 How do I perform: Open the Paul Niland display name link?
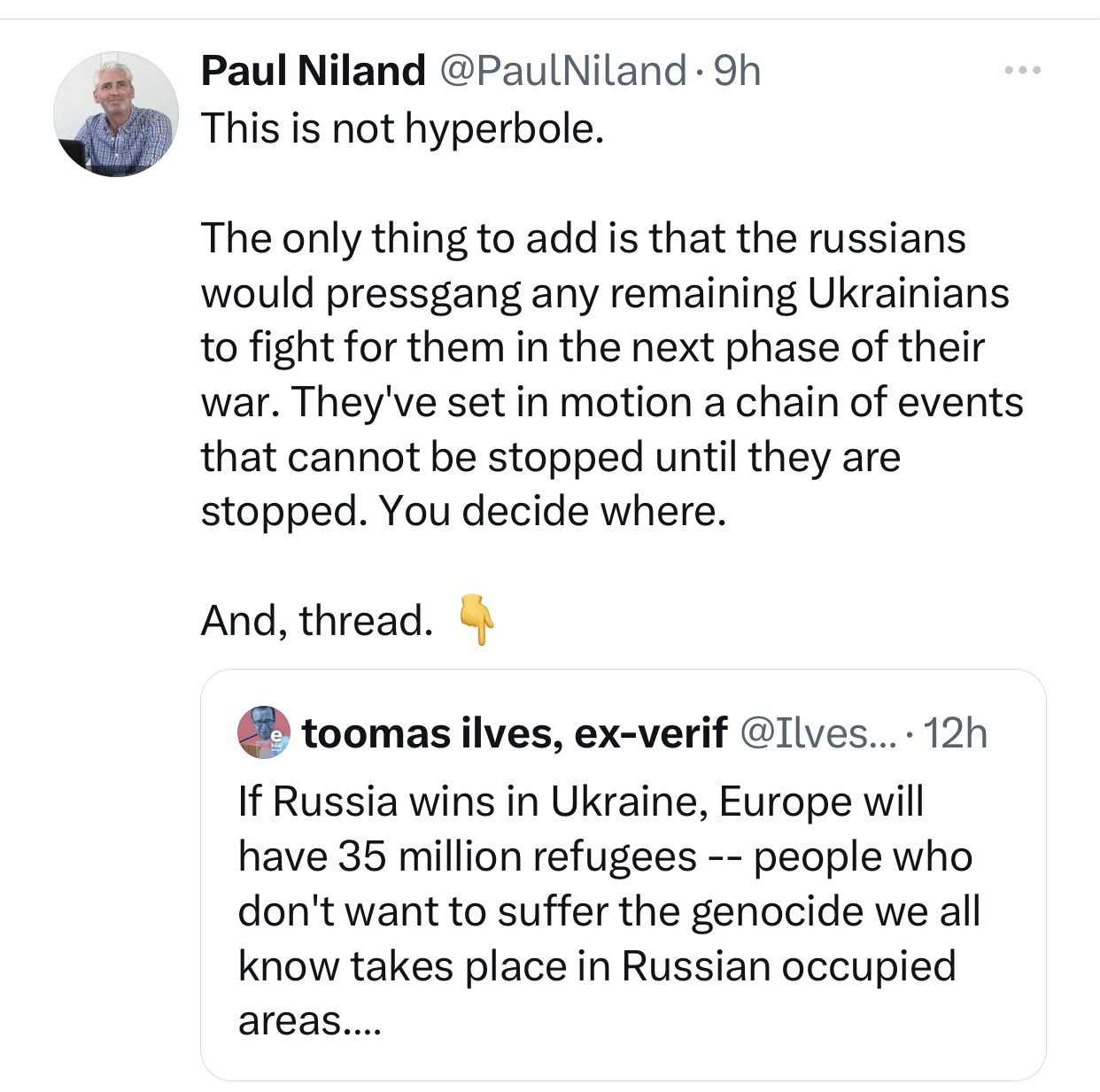click(313, 71)
